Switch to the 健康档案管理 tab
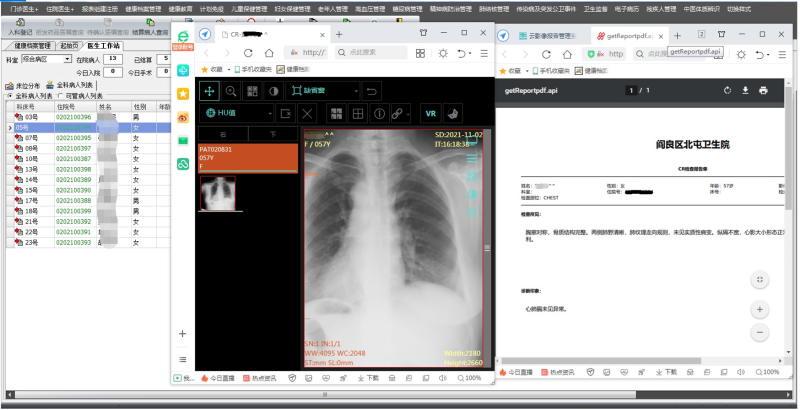Viewport: 800px width, 410px height. click(x=32, y=46)
